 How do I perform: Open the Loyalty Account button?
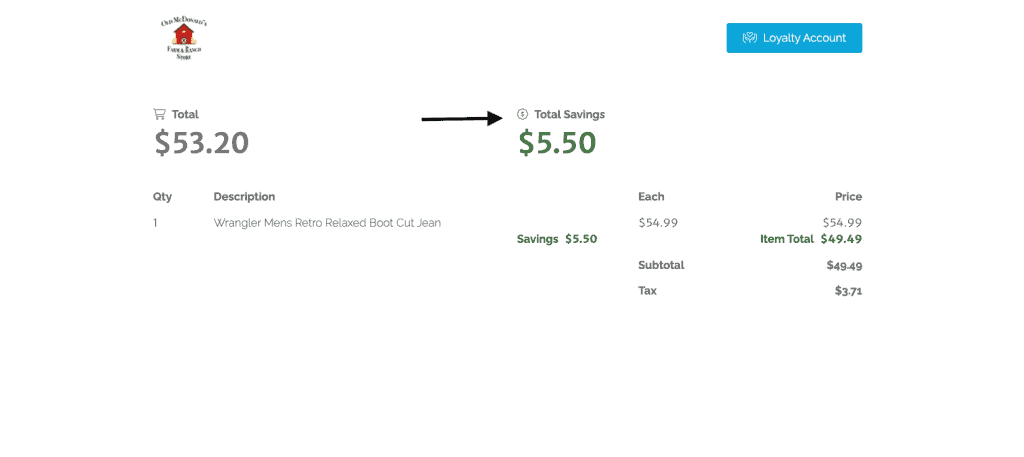tap(794, 38)
